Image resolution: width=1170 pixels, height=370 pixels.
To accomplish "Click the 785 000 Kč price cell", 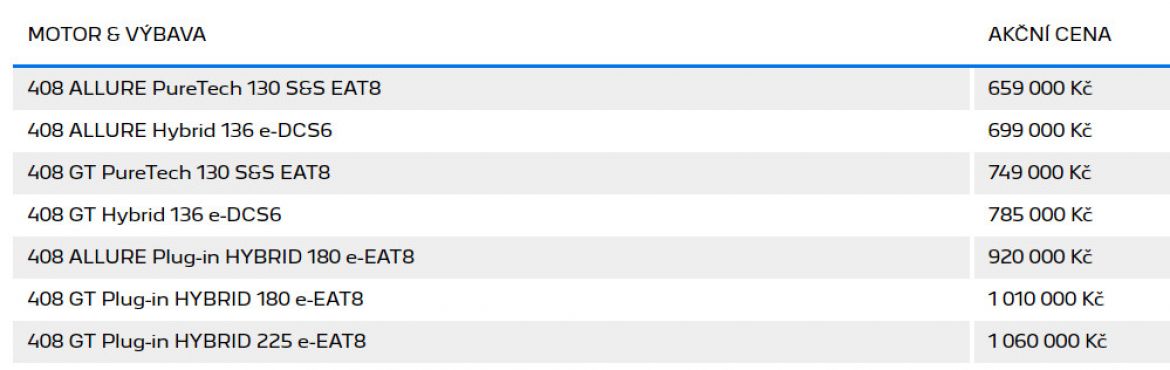I will point(1072,216).
